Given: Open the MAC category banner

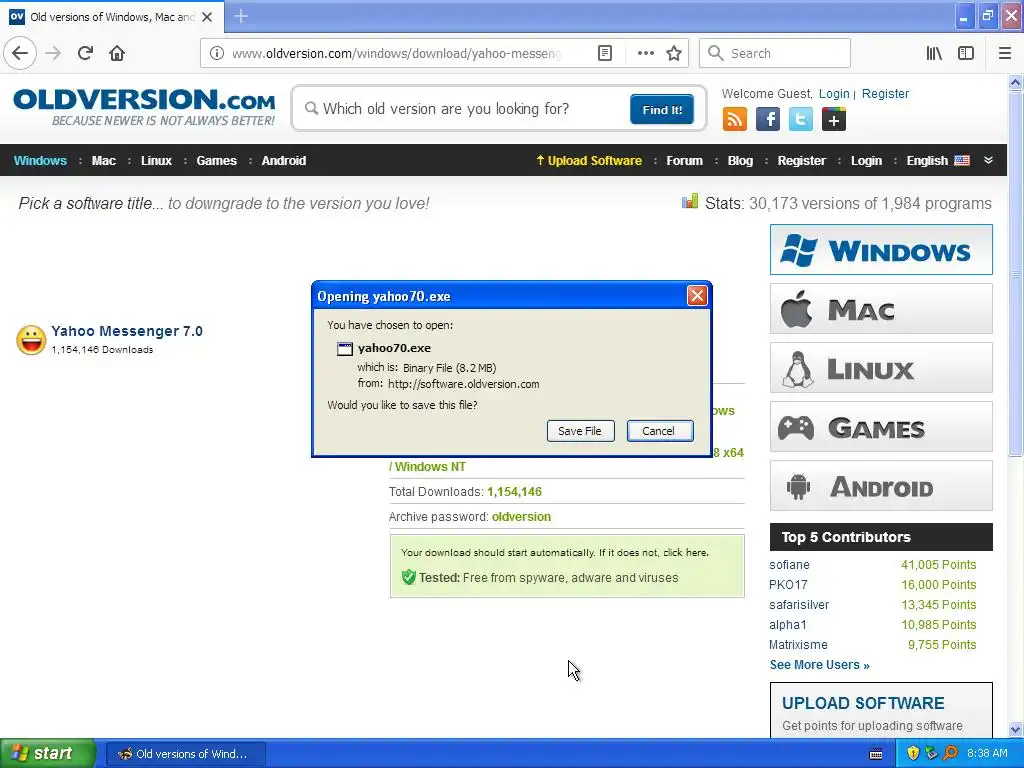Looking at the screenshot, I should (881, 309).
